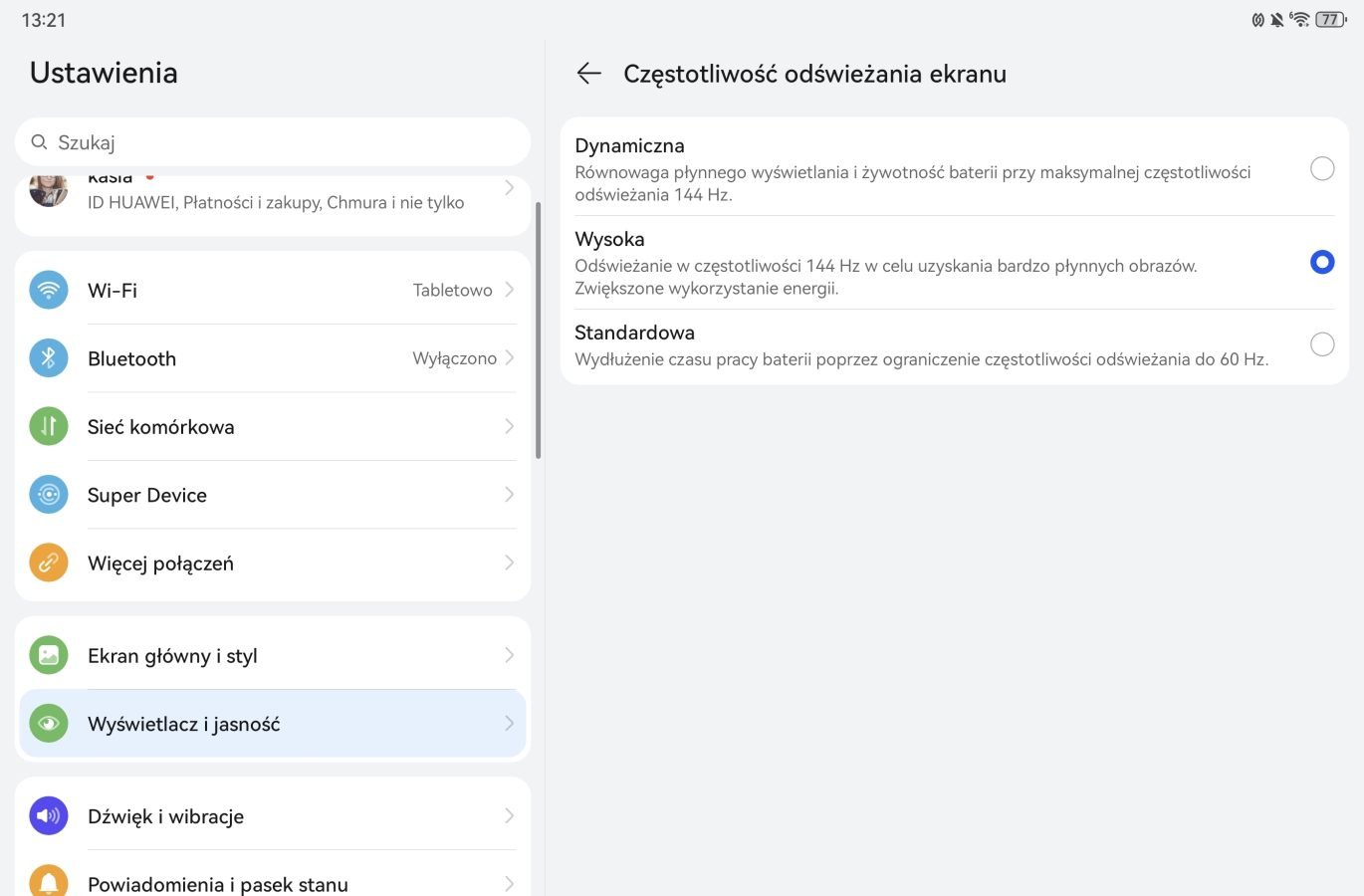The image size is (1364, 896).
Task: Tap the Tabletowo network name
Action: click(453, 290)
